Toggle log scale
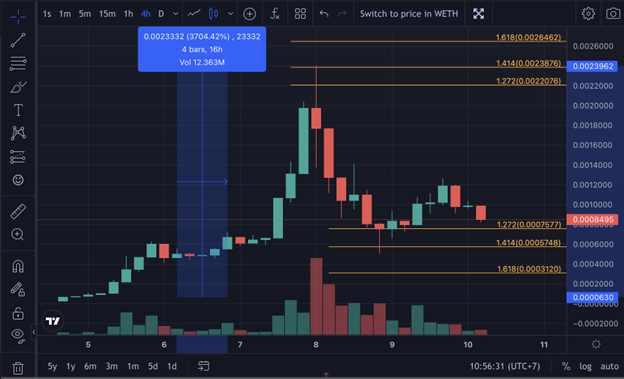 [585, 366]
